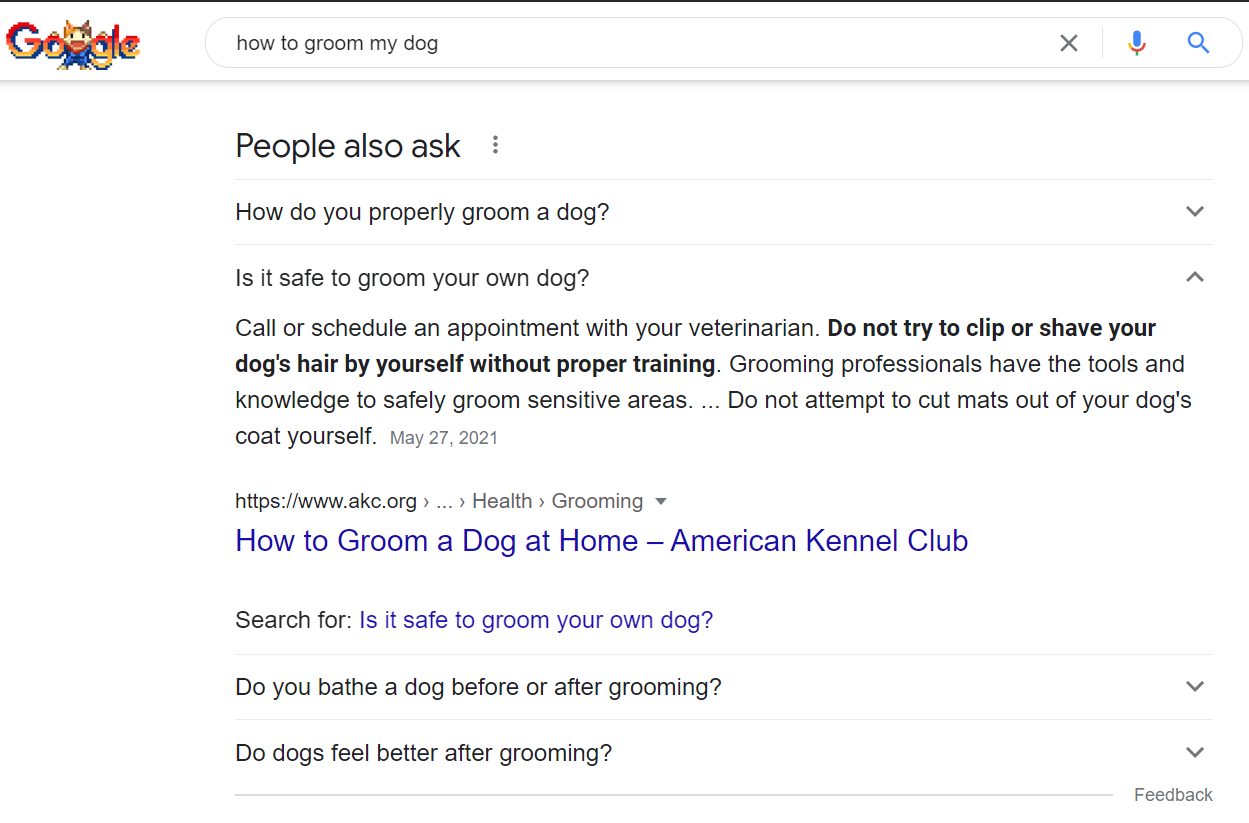Clear the search query with the X
The height and width of the screenshot is (823, 1249).
pos(1069,43)
